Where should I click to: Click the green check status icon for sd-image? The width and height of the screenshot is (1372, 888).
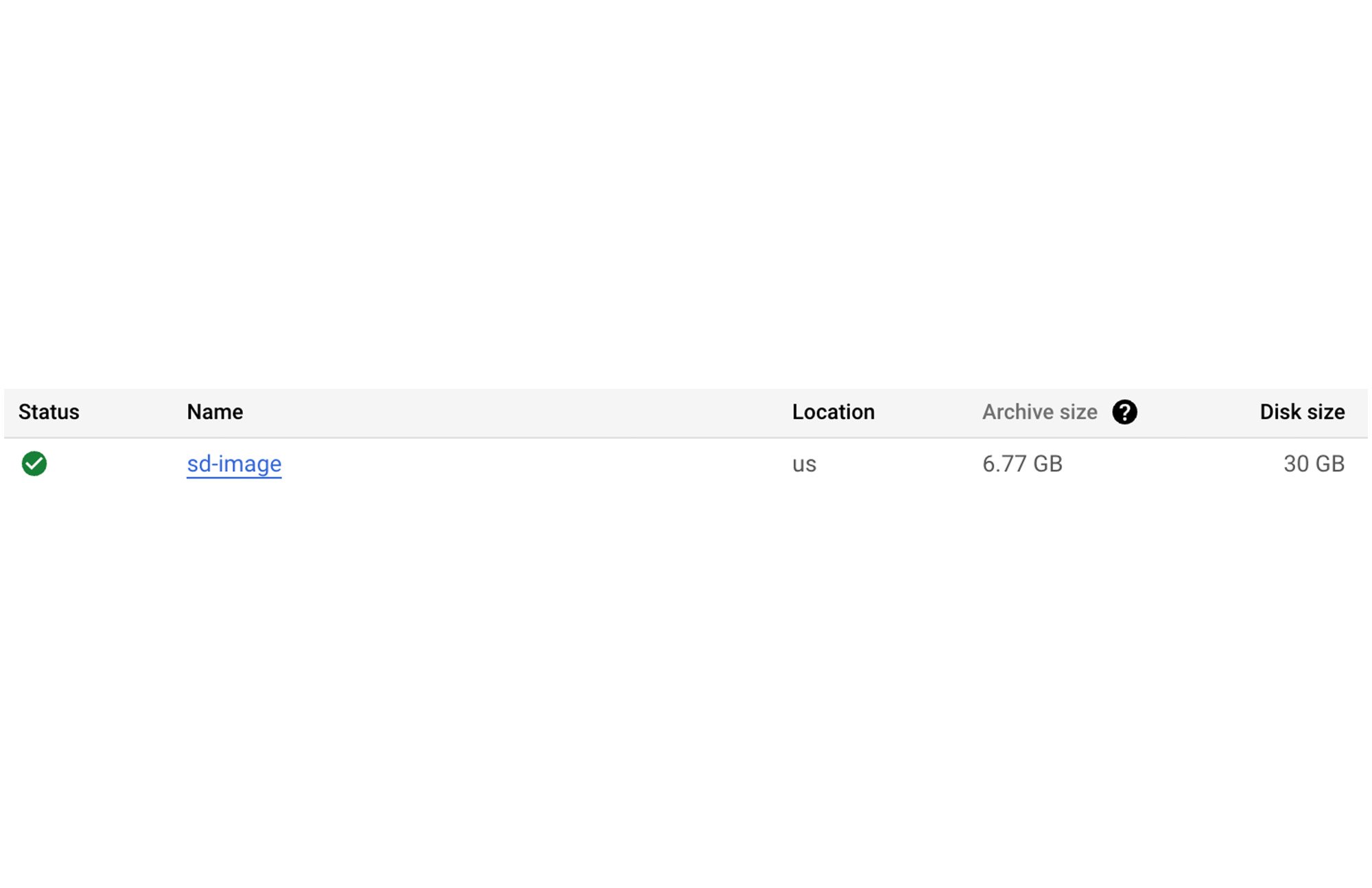(x=34, y=464)
